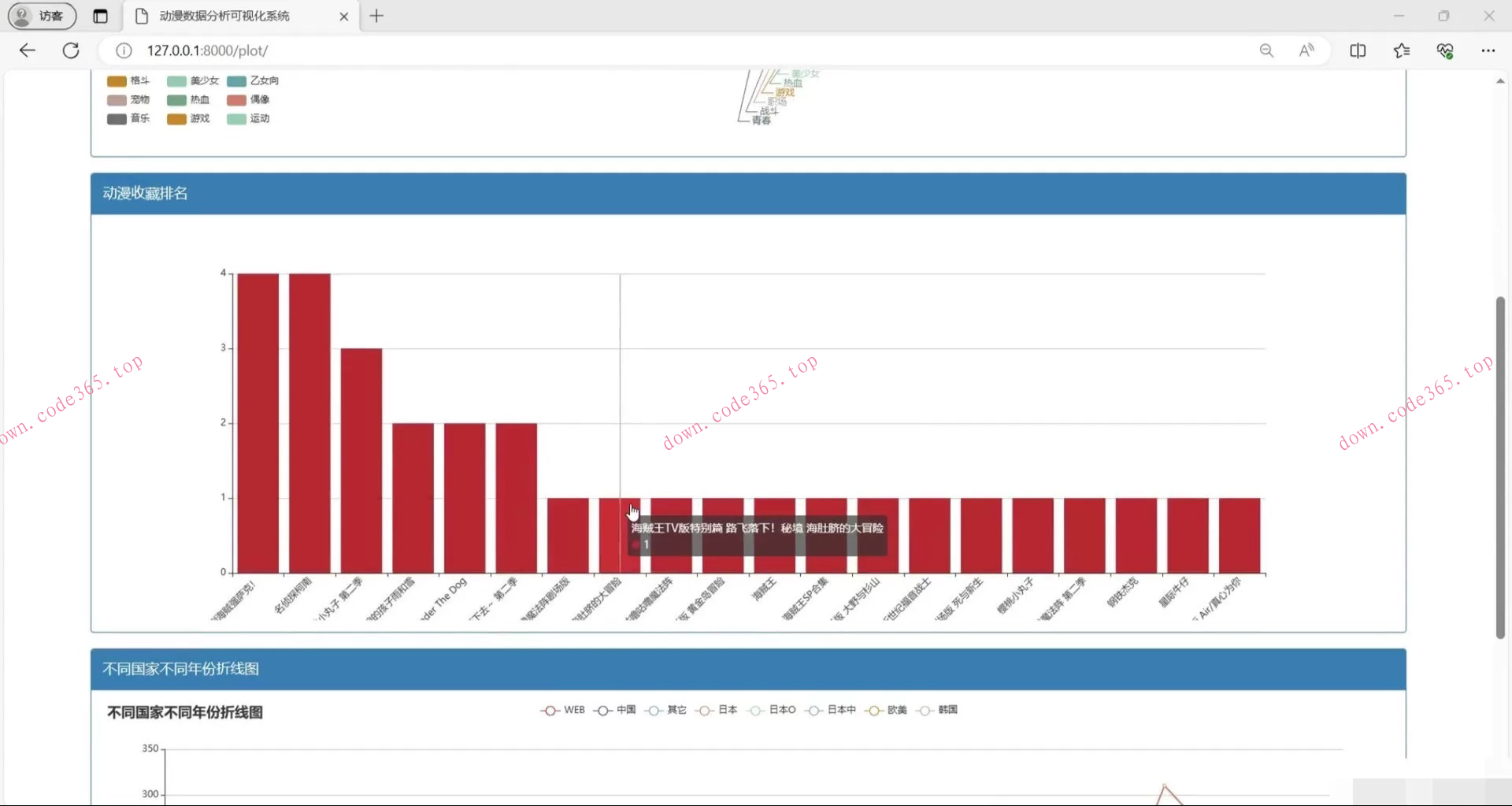Image resolution: width=1512 pixels, height=806 pixels.
Task: Open the 访客 guest profile button
Action: pos(42,16)
